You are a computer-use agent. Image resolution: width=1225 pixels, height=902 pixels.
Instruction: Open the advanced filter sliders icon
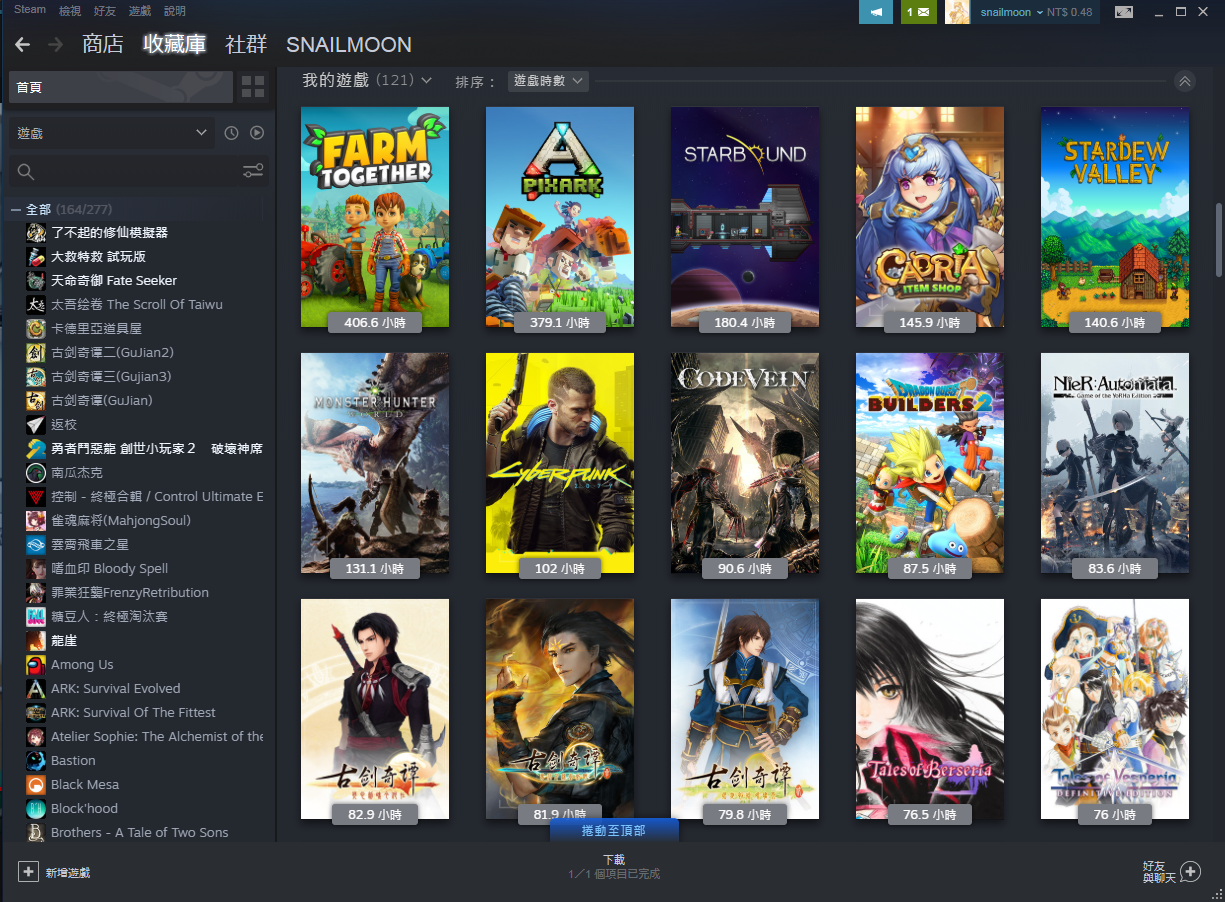253,171
